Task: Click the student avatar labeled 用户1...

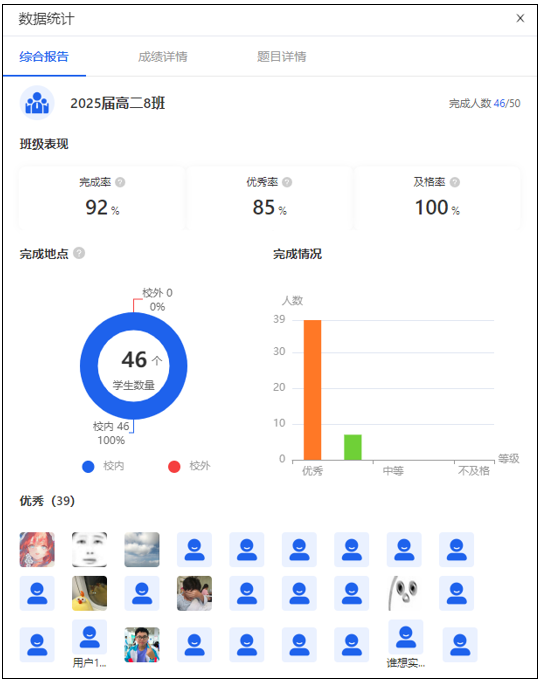Action: tap(89, 637)
